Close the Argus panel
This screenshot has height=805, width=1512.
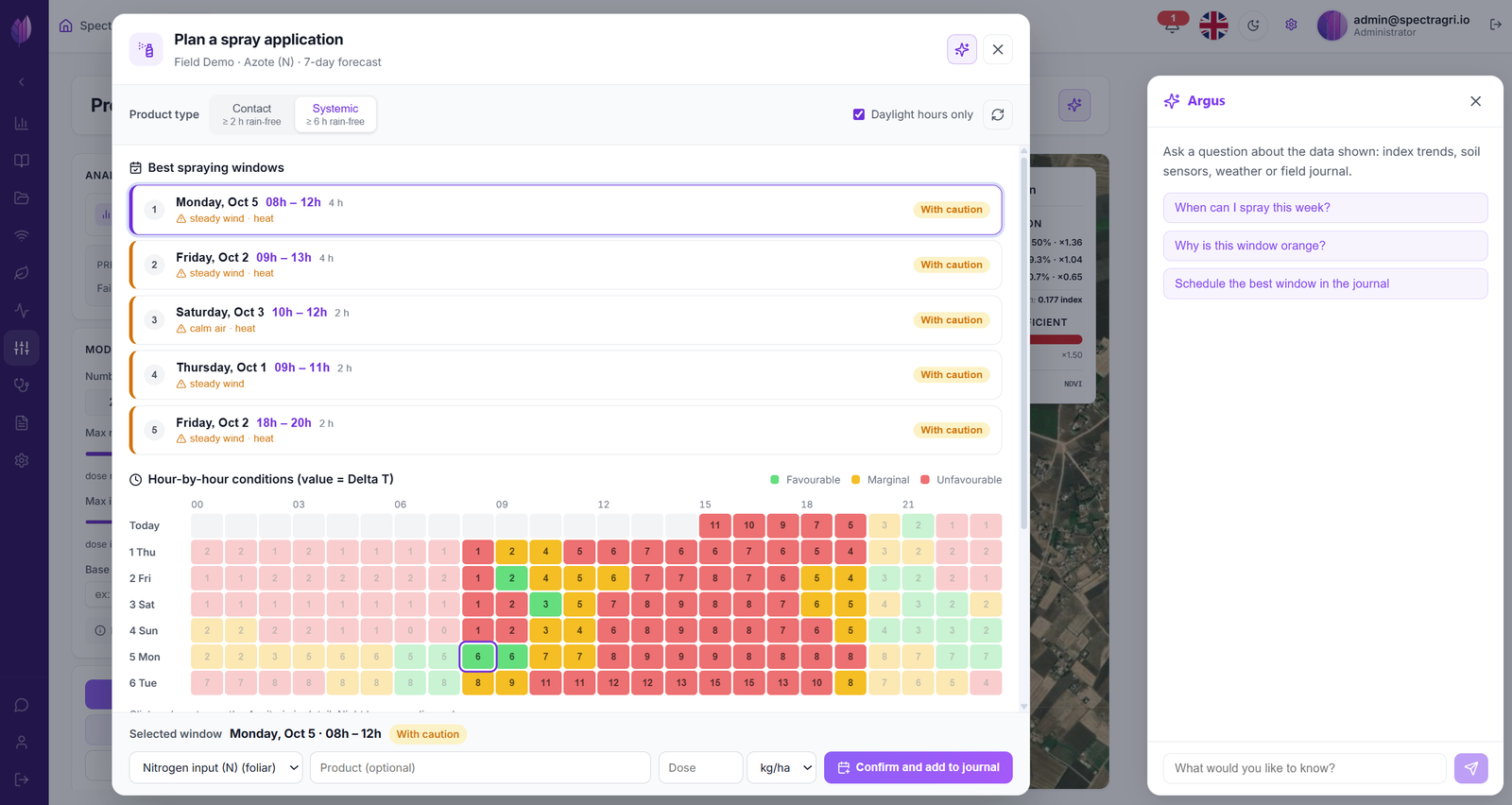(1475, 101)
